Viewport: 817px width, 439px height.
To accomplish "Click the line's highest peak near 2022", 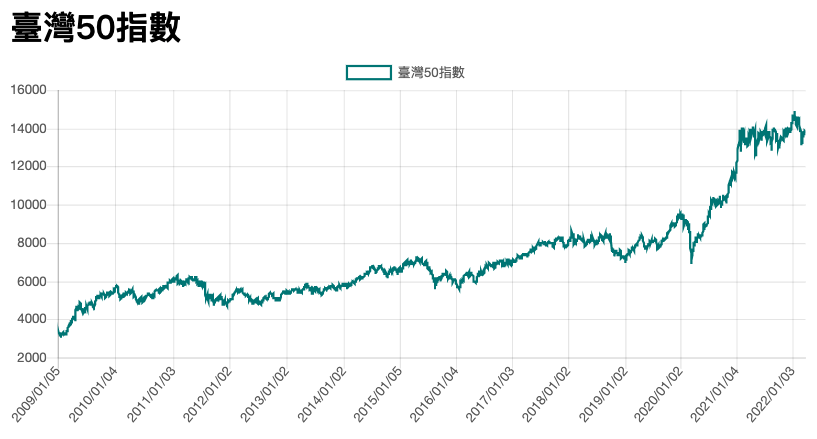I will point(794,113).
